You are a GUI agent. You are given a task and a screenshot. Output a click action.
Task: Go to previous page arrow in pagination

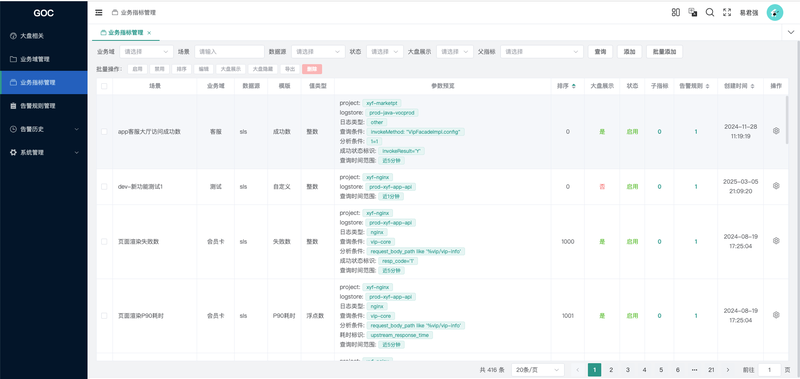click(578, 370)
